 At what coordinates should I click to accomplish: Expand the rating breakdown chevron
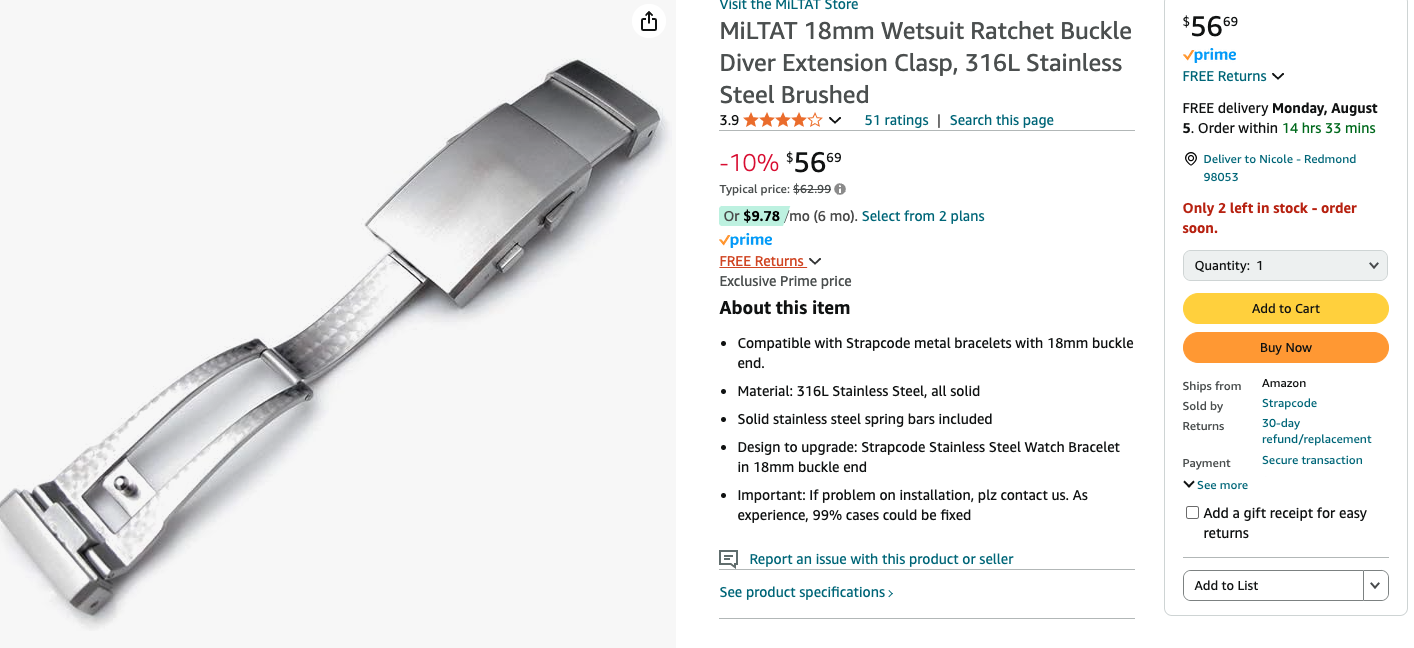click(835, 120)
